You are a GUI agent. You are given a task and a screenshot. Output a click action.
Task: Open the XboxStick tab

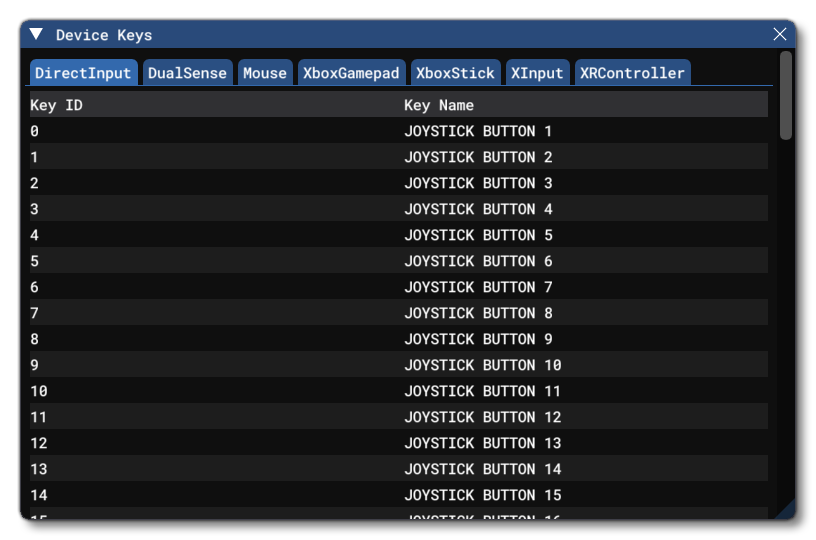tap(455, 73)
